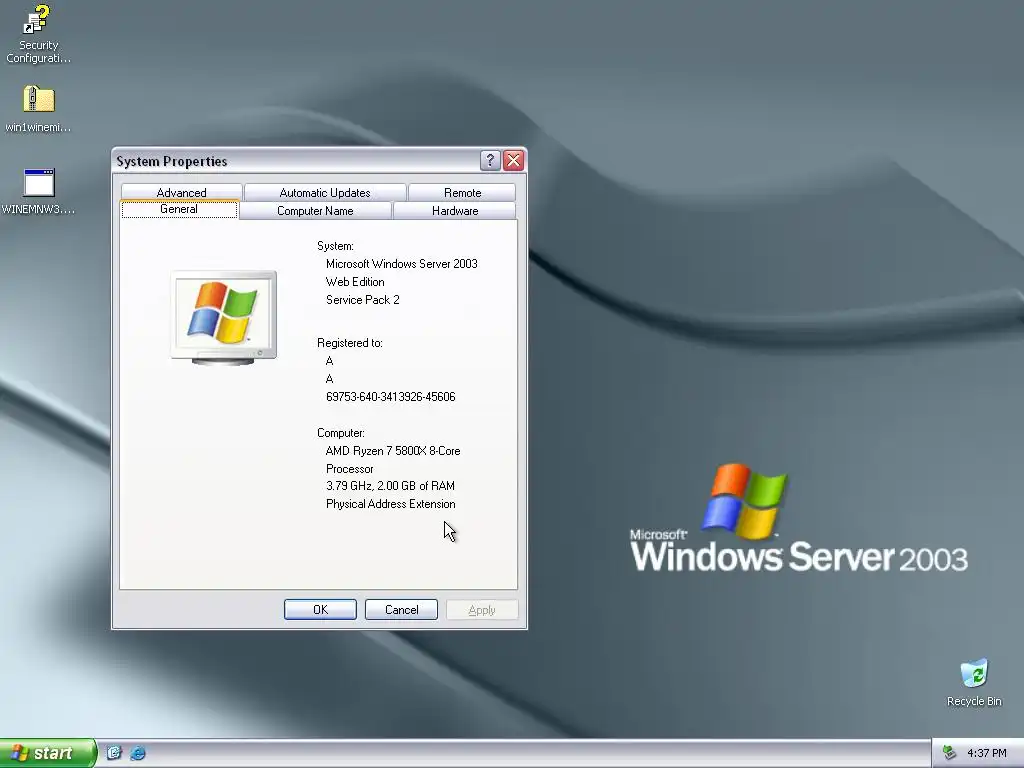
Task: Select the Recycle Bin desktop icon
Action: [x=974, y=682]
